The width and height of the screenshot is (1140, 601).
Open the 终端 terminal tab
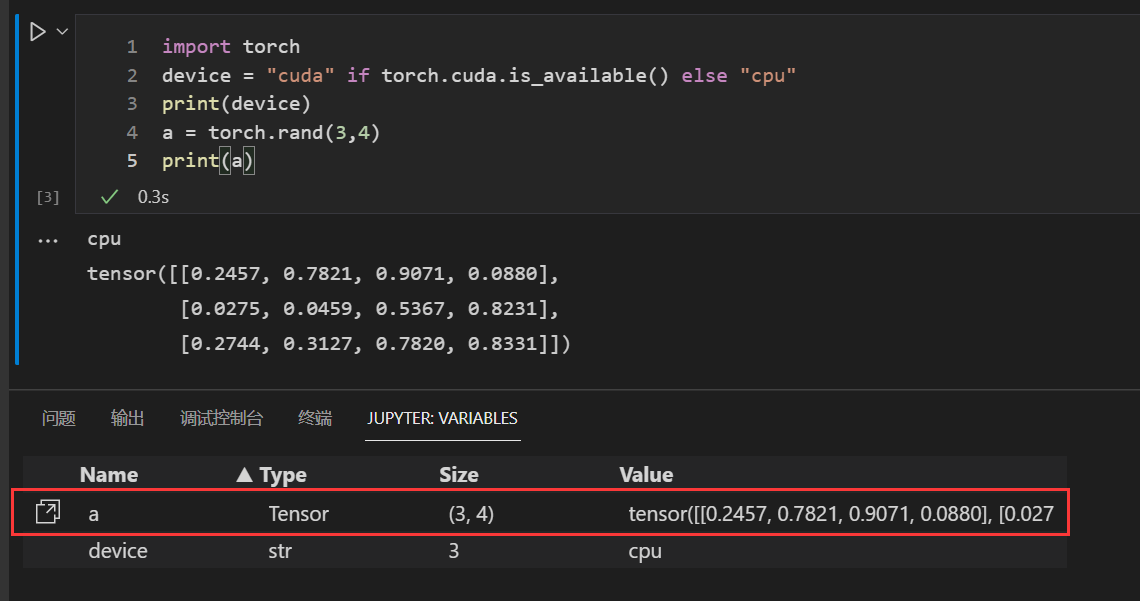tap(315, 418)
